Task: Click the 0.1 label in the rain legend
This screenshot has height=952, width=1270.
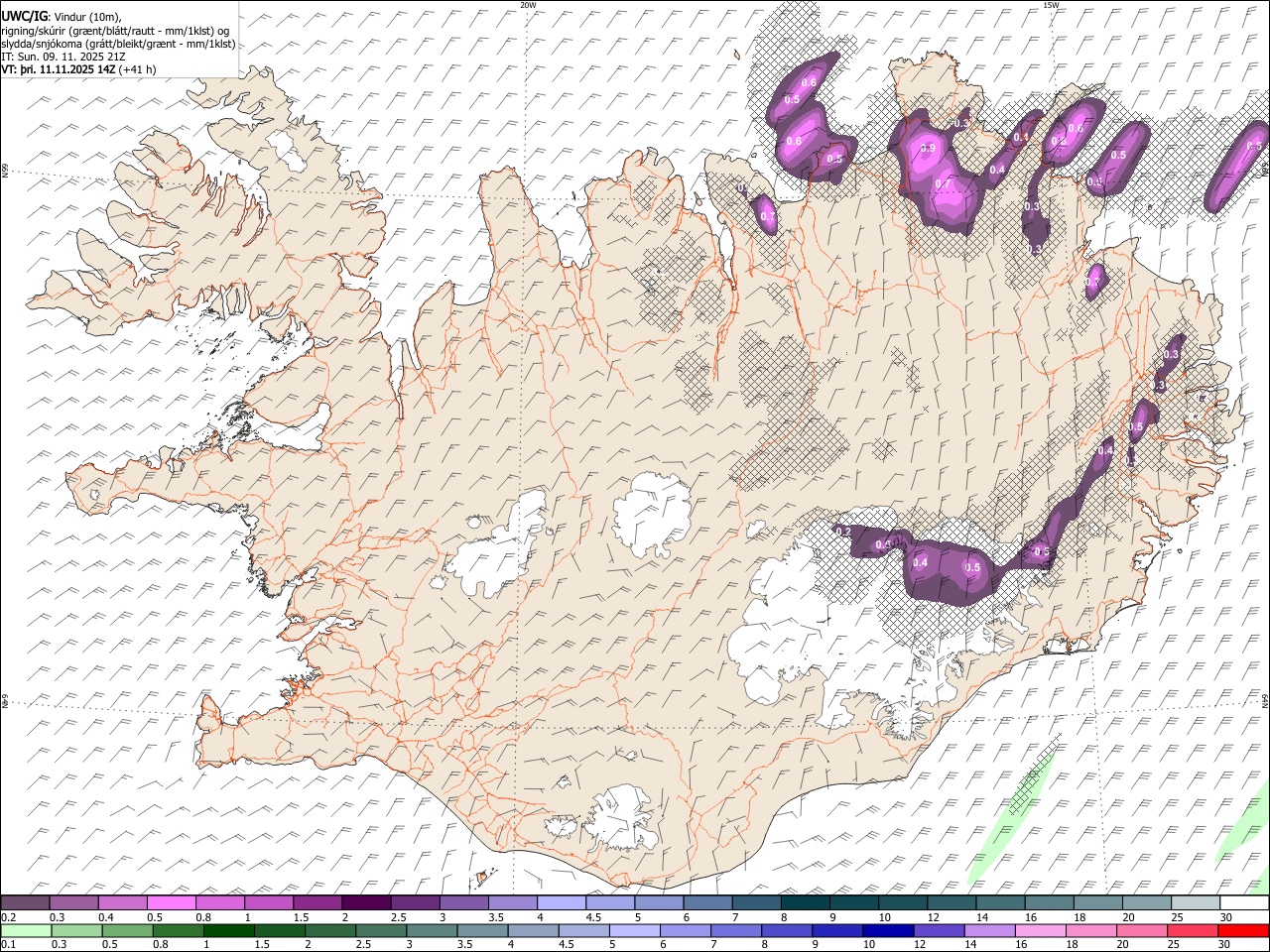Action: [x=7, y=944]
